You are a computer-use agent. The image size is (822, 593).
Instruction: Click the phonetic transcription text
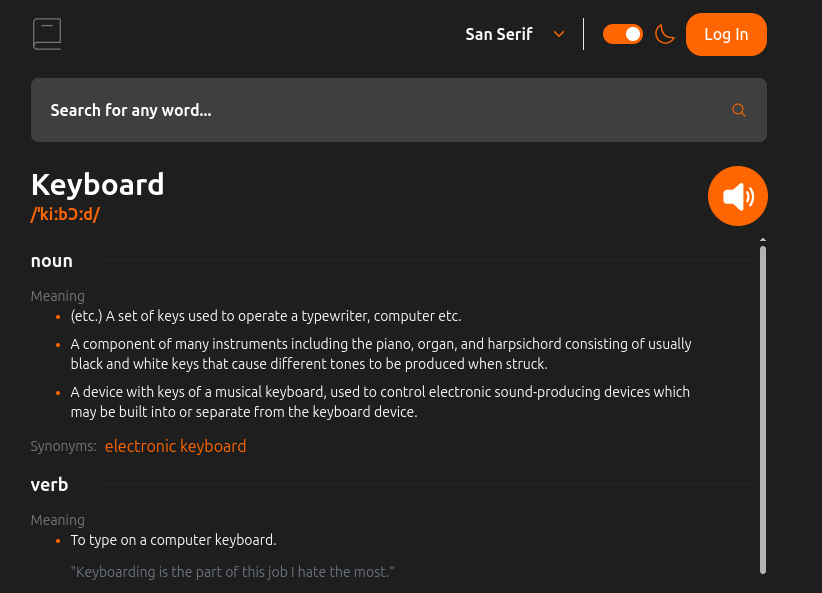click(65, 214)
